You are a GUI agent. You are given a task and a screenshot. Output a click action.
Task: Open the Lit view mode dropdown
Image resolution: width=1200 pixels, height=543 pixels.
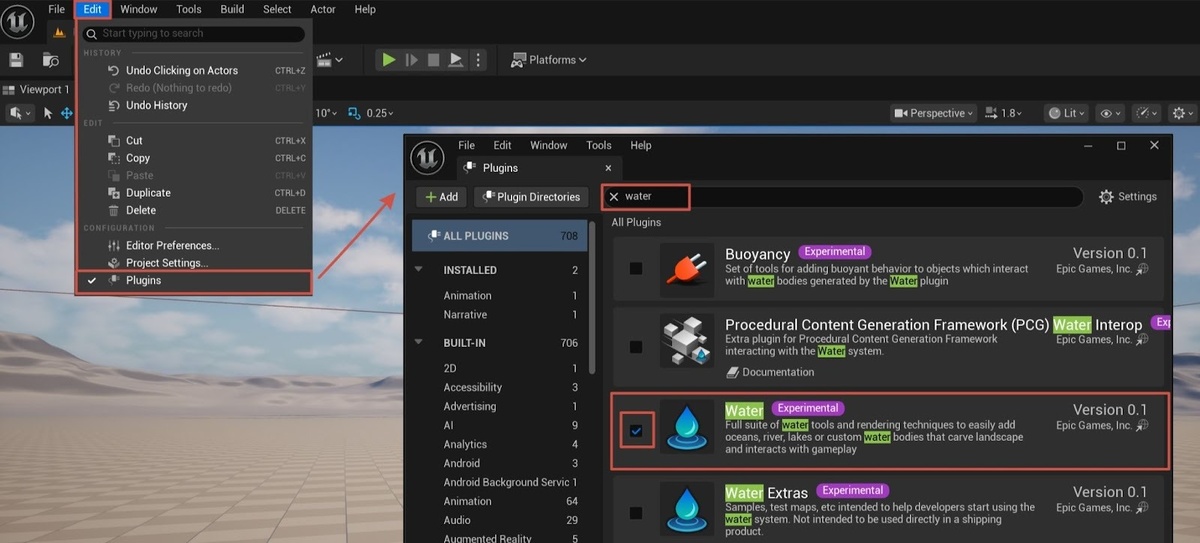[1066, 113]
